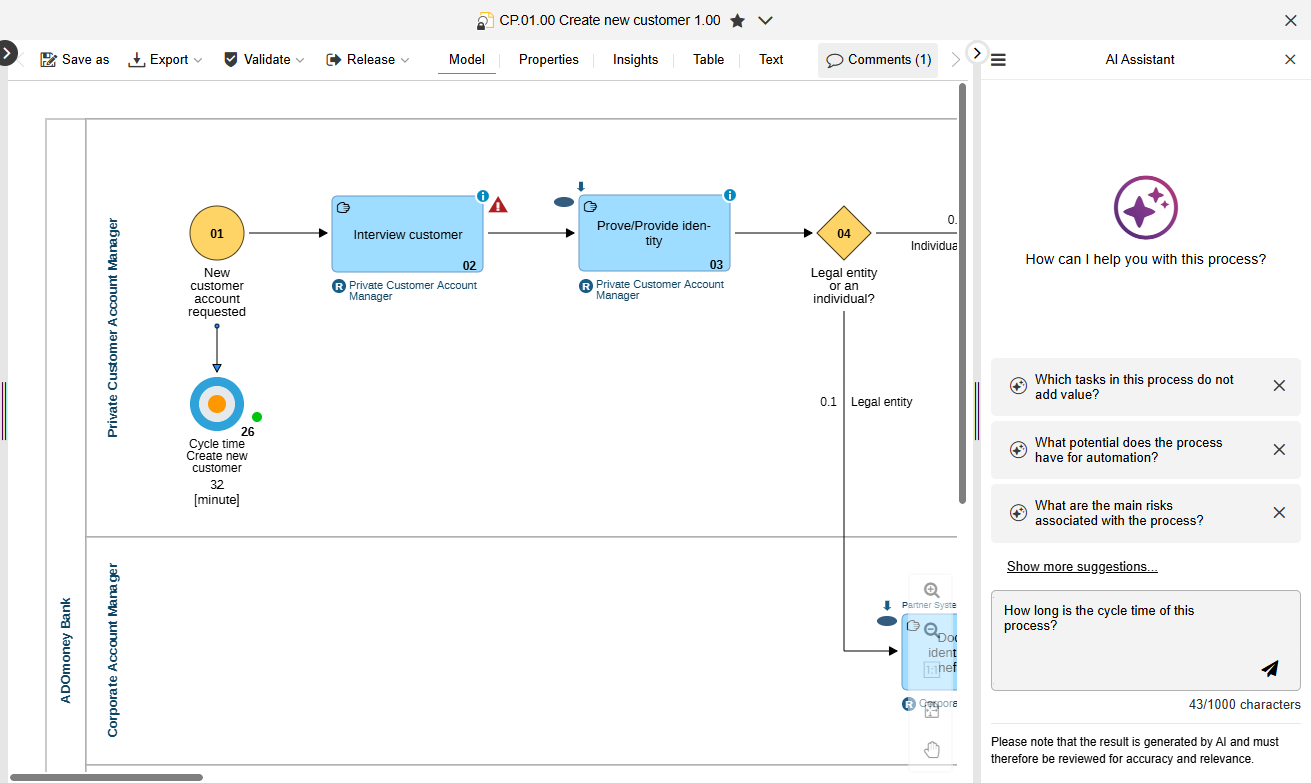Open the Insights tab

tap(635, 59)
